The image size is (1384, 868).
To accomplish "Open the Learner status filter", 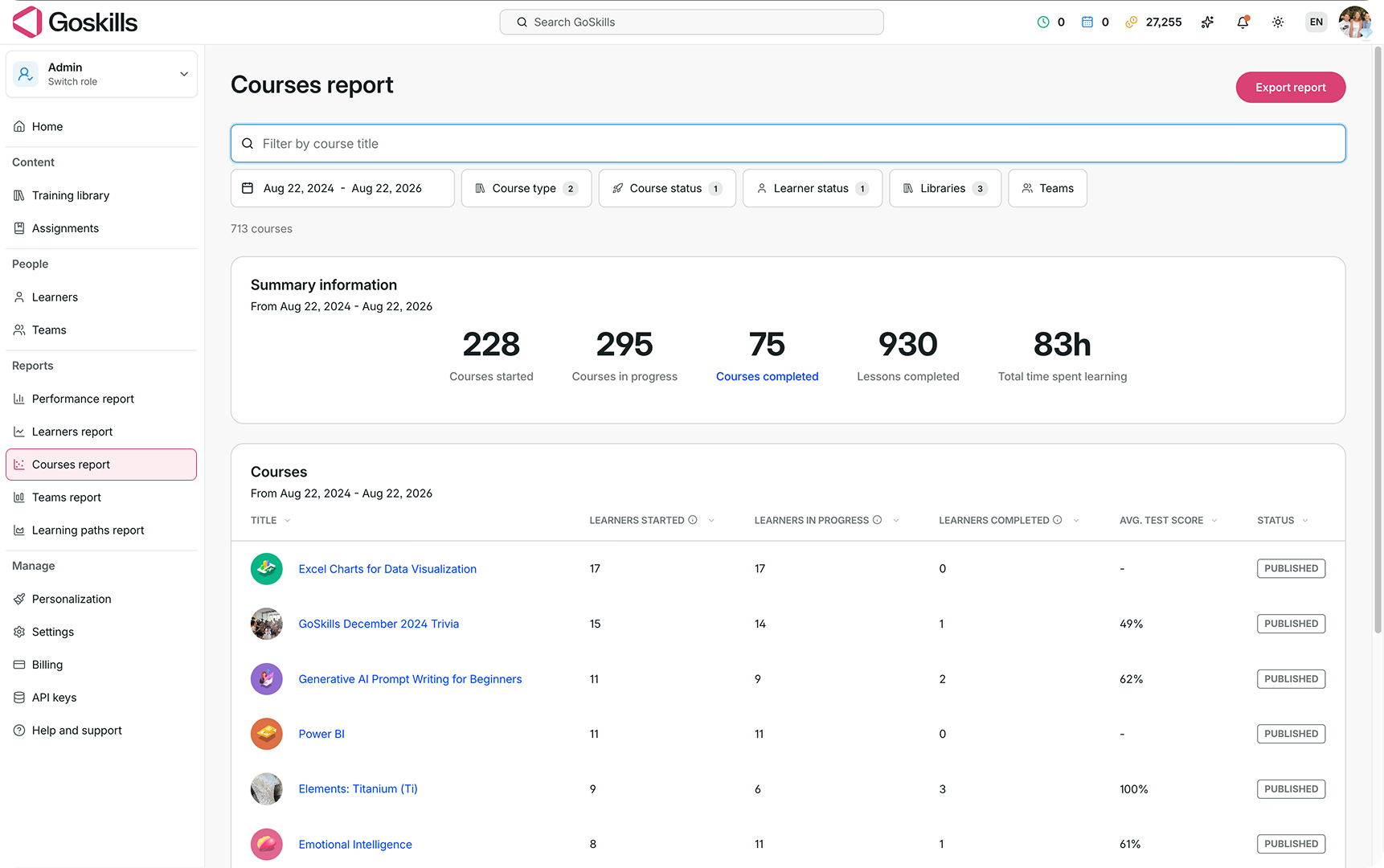I will 813,188.
